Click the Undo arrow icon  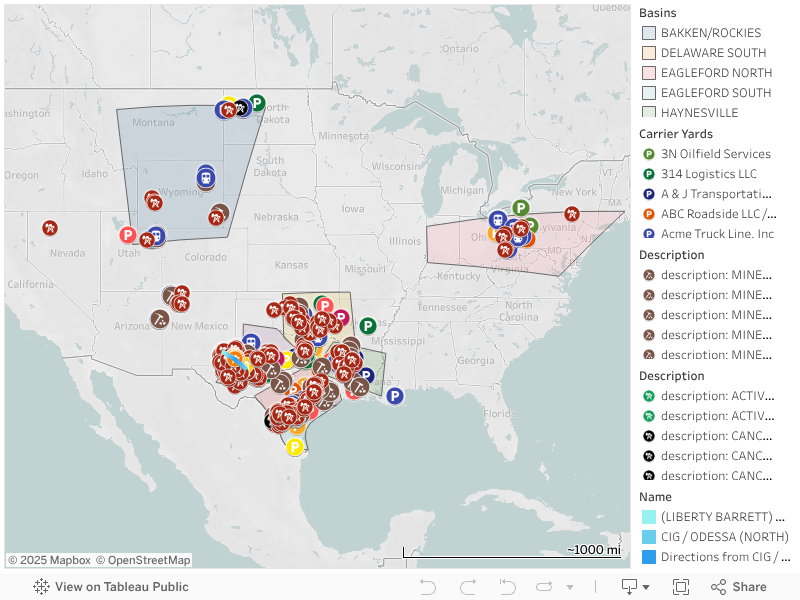click(x=428, y=587)
